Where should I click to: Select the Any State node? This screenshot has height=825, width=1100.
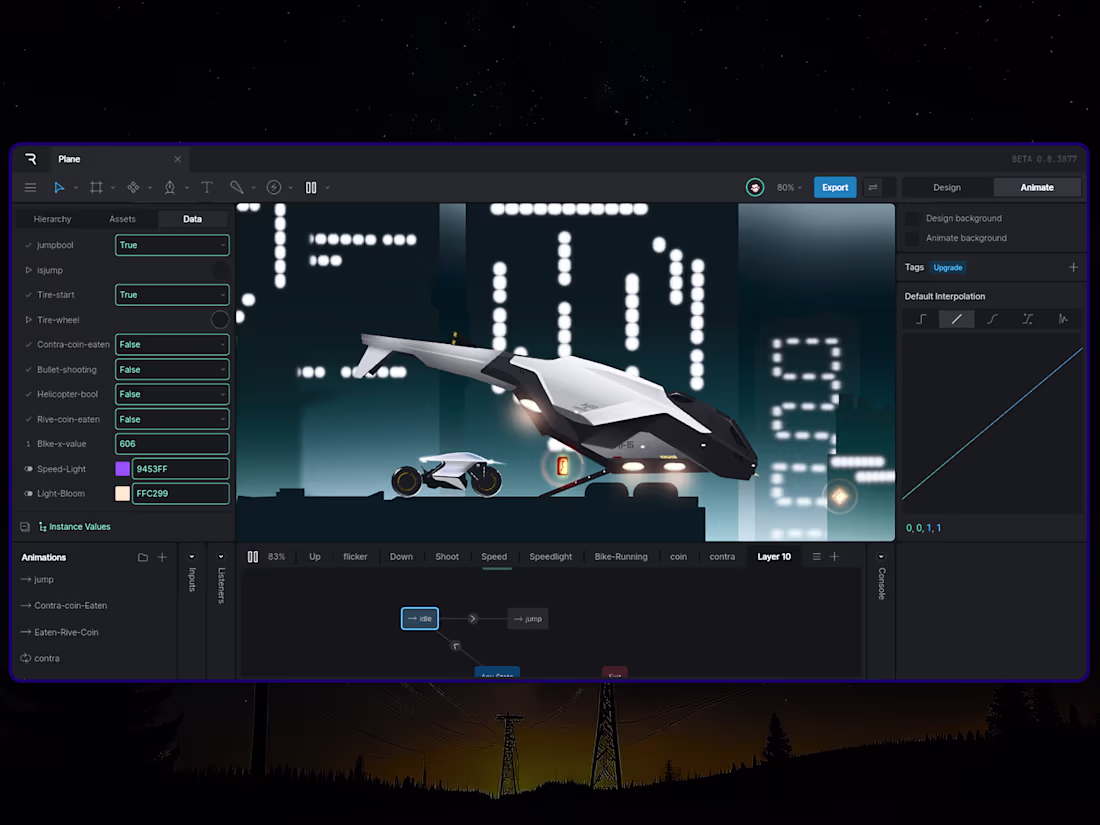[x=497, y=673]
